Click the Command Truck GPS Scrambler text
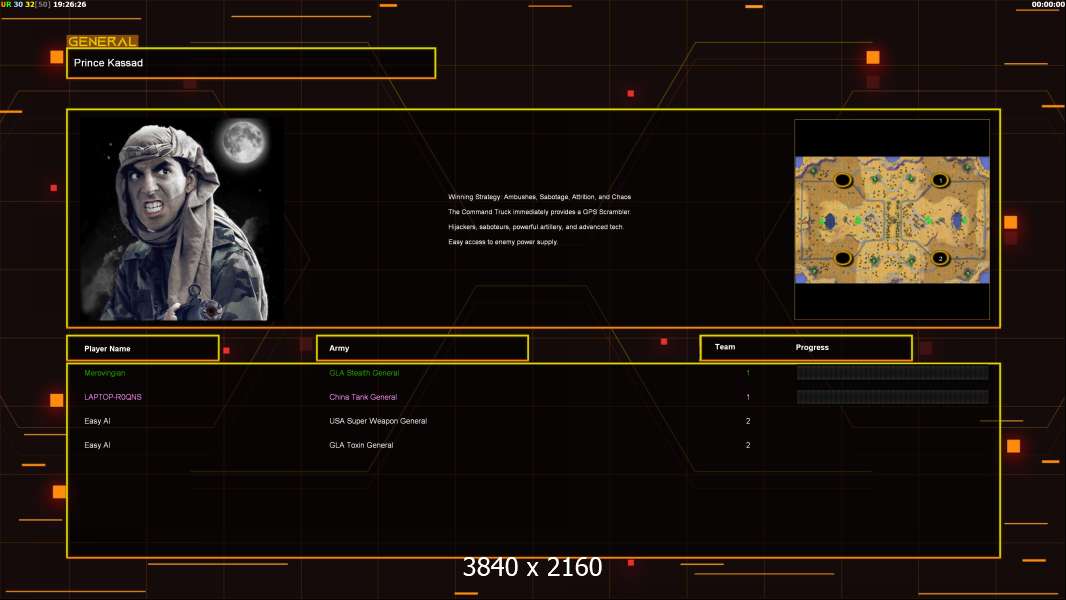The height and width of the screenshot is (600, 1066). point(539,212)
